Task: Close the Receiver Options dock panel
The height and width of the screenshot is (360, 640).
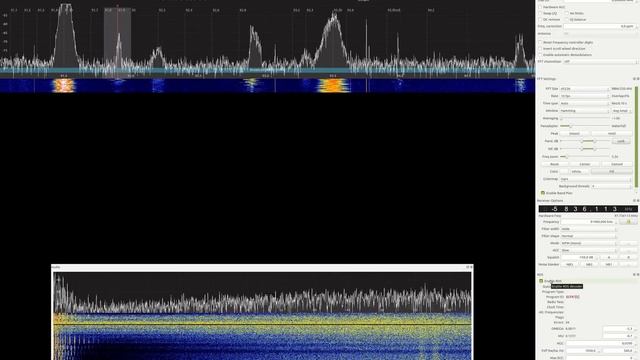Action: pos(638,201)
